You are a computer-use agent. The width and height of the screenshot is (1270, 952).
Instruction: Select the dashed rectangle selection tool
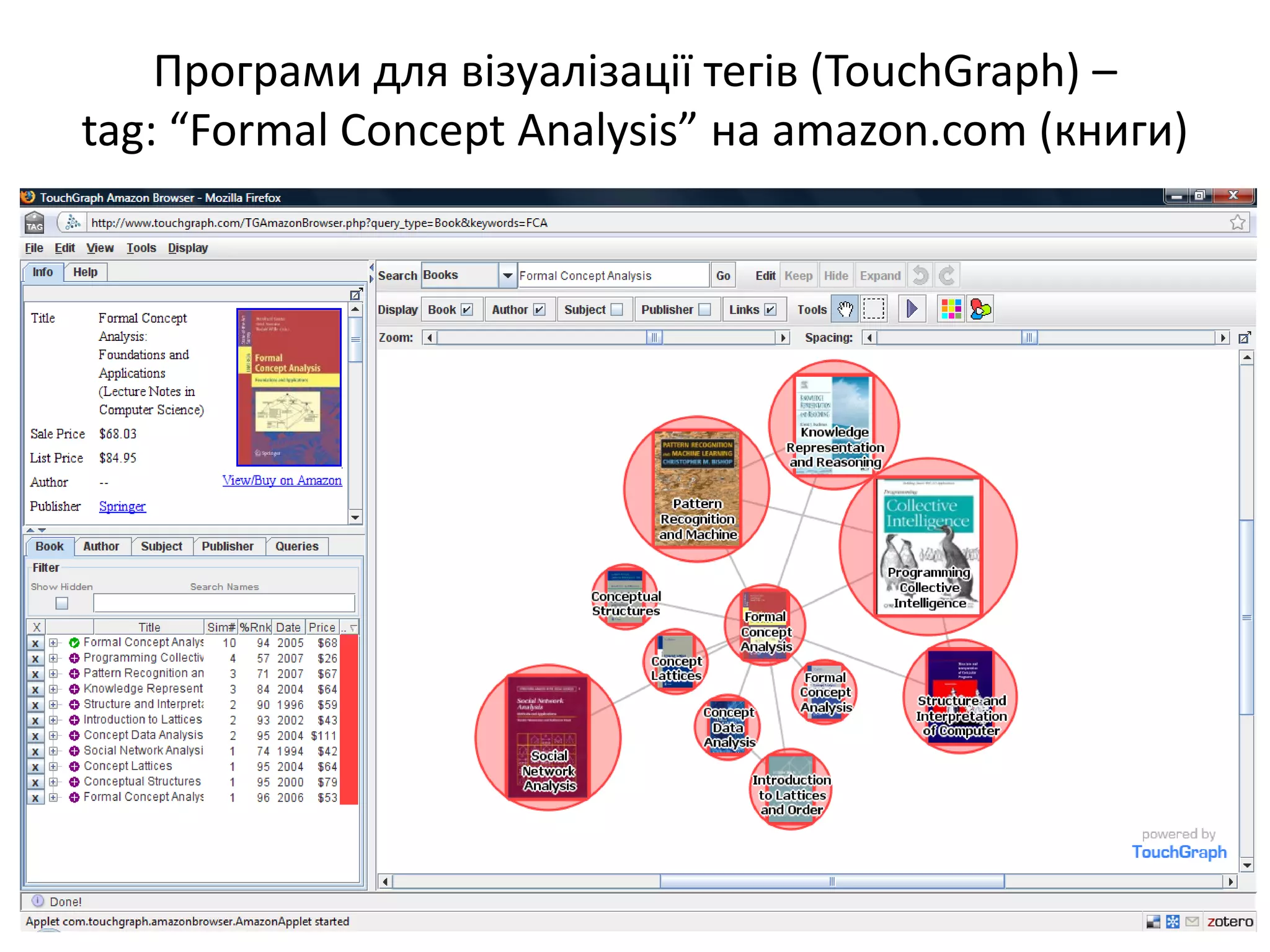pyautogui.click(x=874, y=309)
